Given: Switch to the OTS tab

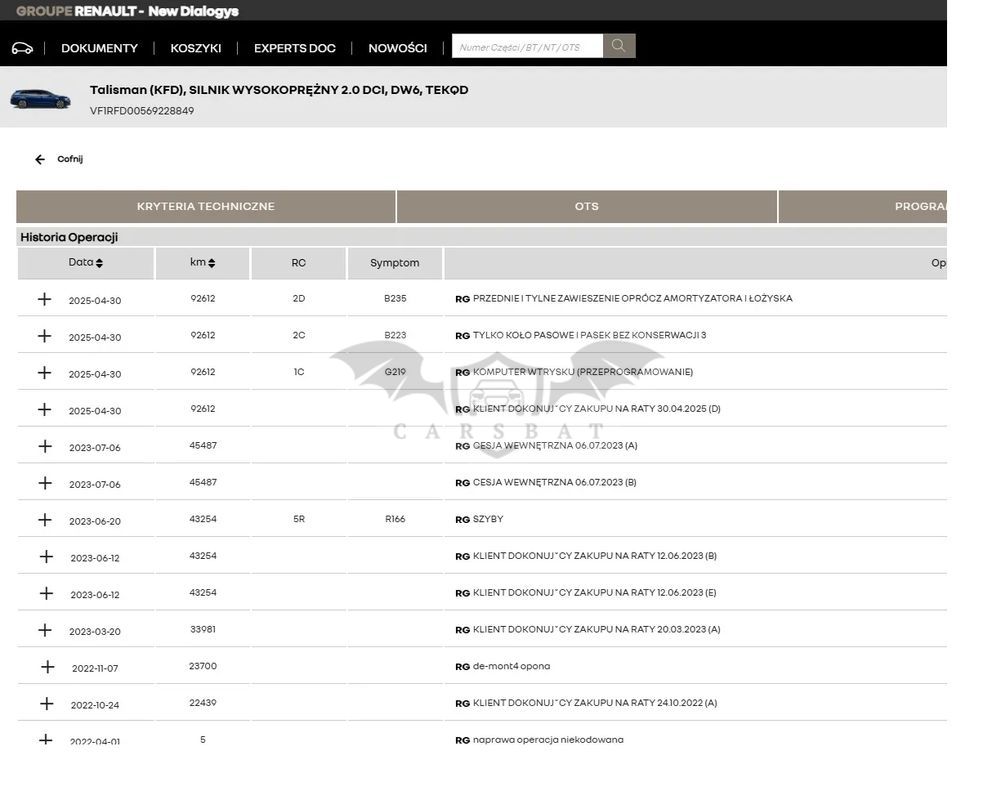Looking at the screenshot, I should click(x=586, y=206).
